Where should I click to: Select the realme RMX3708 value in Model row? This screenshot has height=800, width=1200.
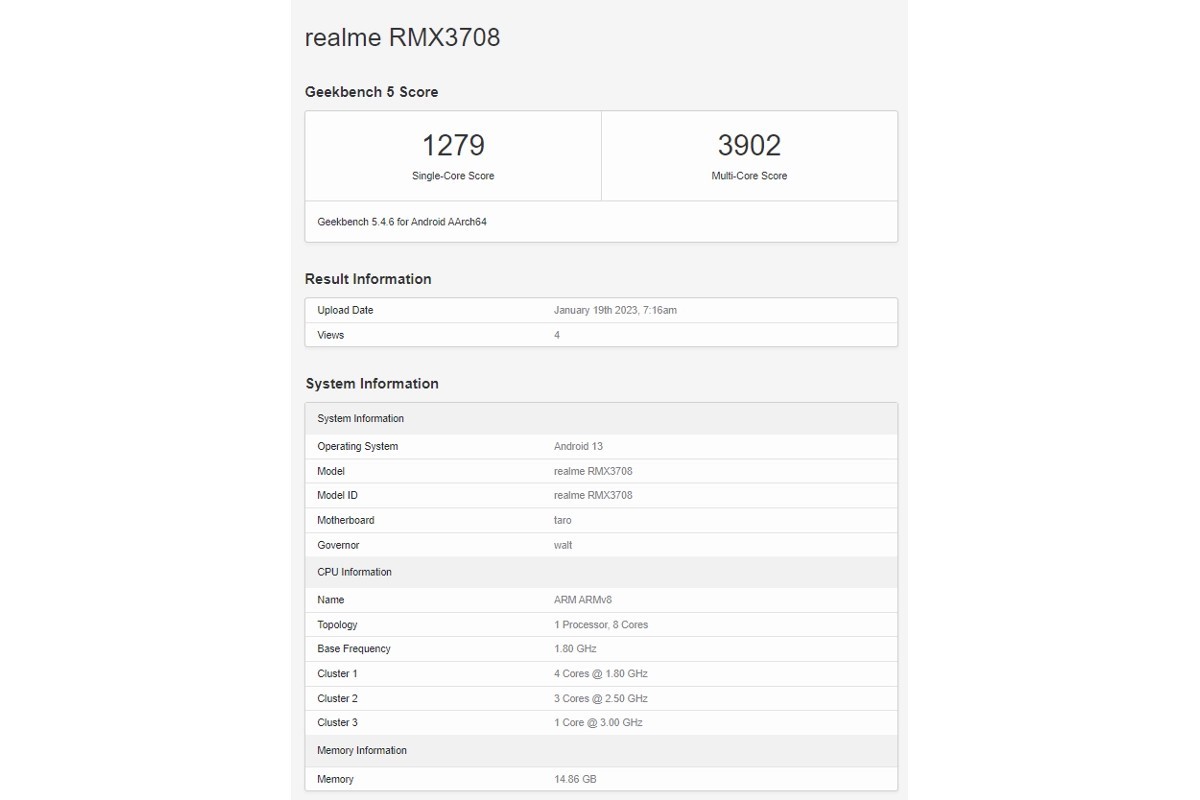click(593, 471)
